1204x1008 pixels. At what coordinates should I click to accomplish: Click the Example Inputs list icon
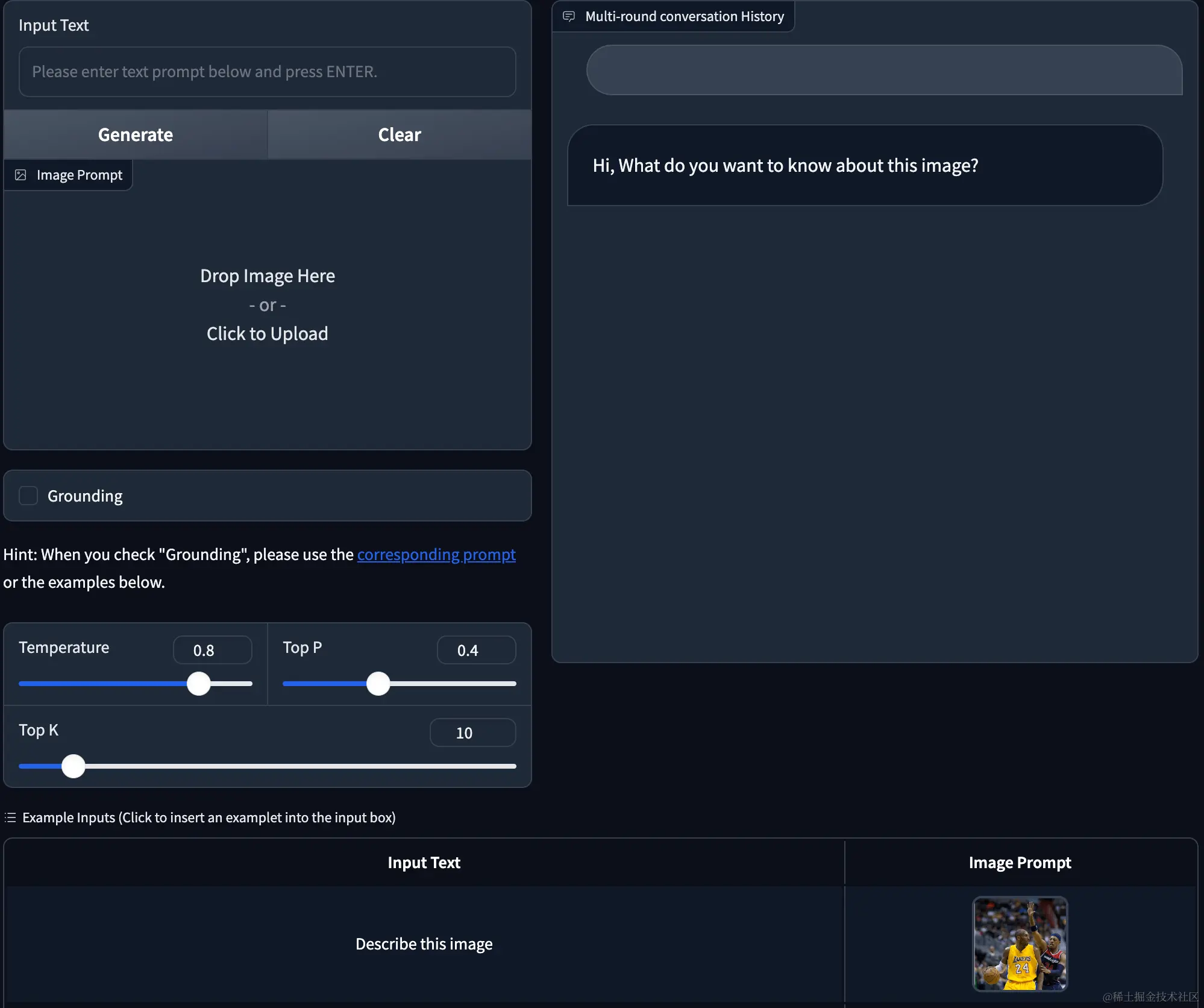click(x=10, y=817)
